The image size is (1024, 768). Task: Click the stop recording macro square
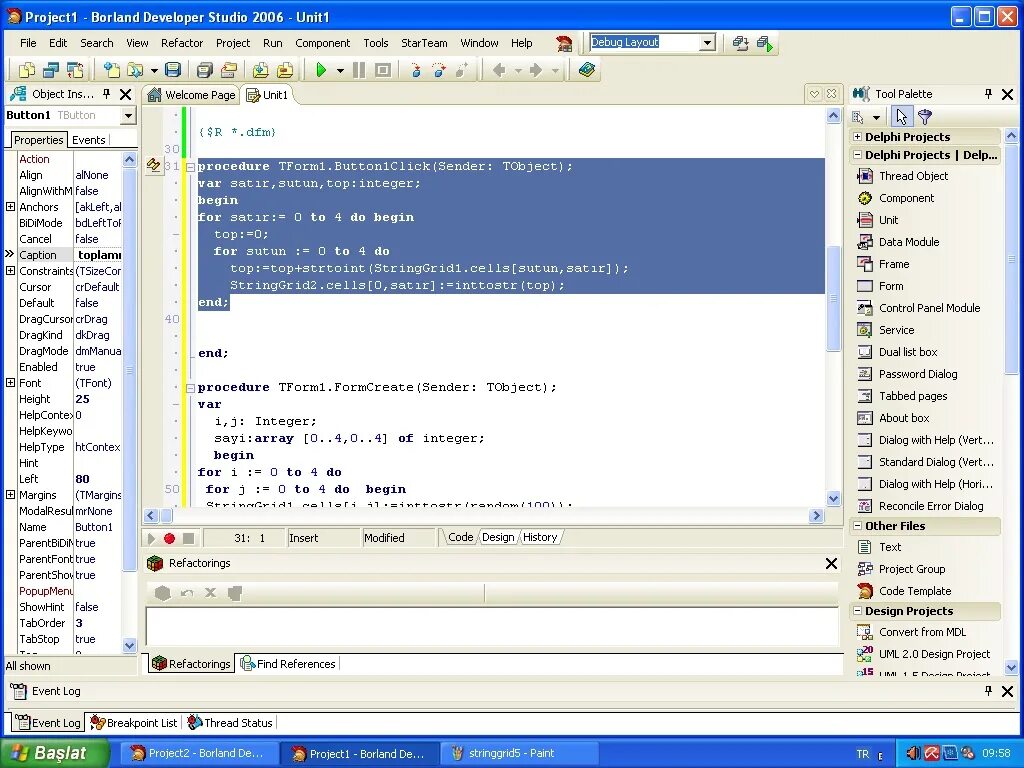188,538
